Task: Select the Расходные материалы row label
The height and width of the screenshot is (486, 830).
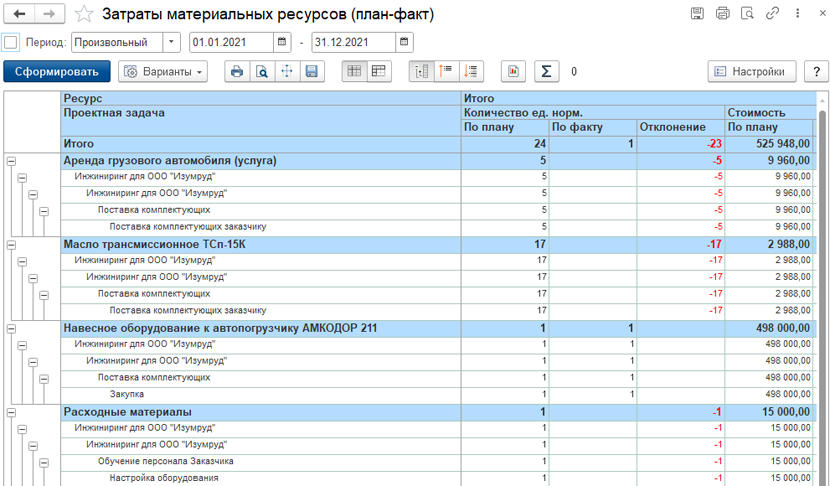Action: 260,412
